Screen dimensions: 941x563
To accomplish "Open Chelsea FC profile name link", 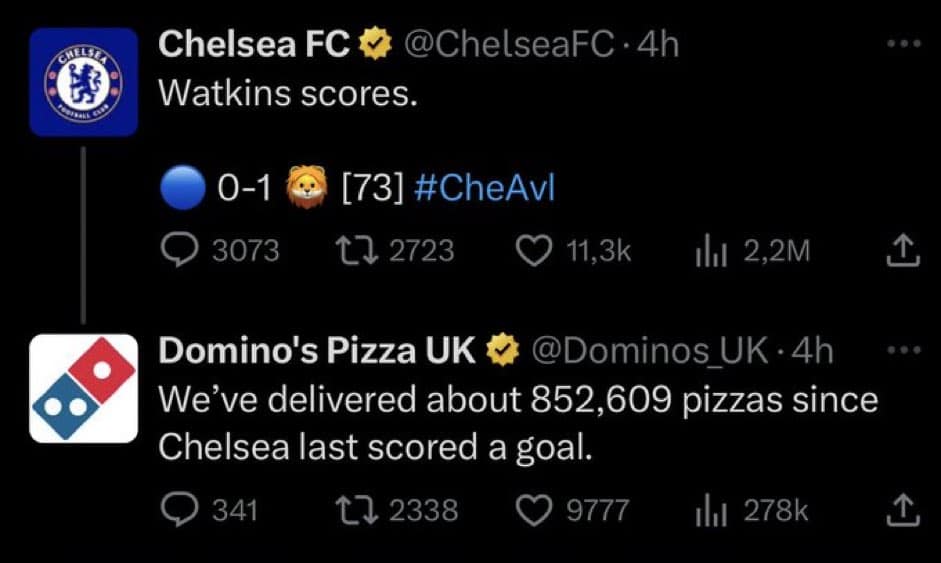I will (x=255, y=43).
